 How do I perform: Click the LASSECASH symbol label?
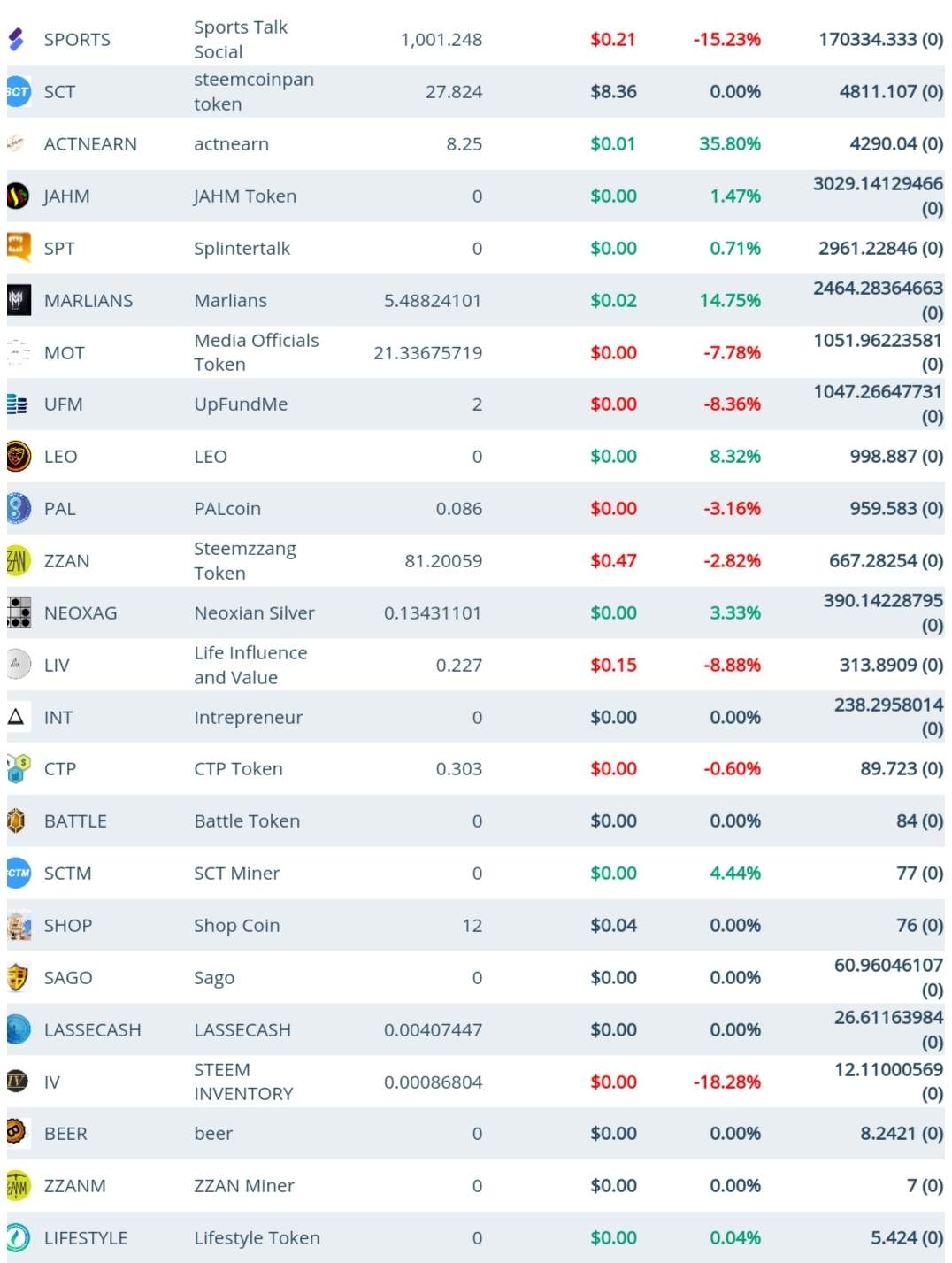92,1030
